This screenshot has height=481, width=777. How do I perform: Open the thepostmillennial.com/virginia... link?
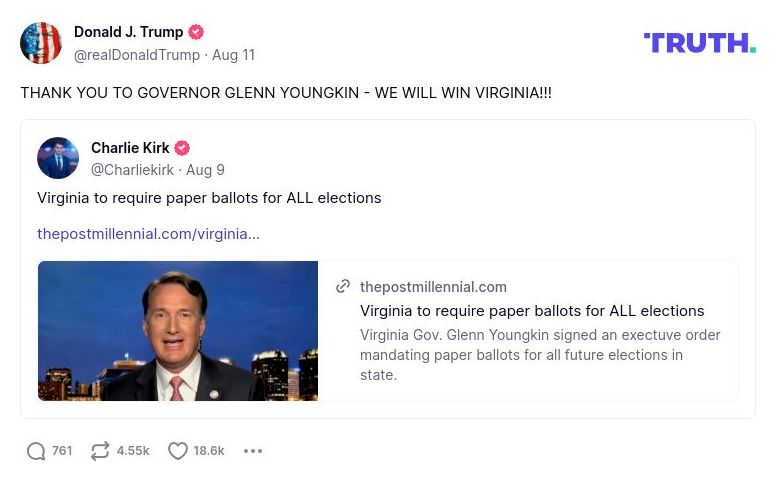(x=148, y=234)
